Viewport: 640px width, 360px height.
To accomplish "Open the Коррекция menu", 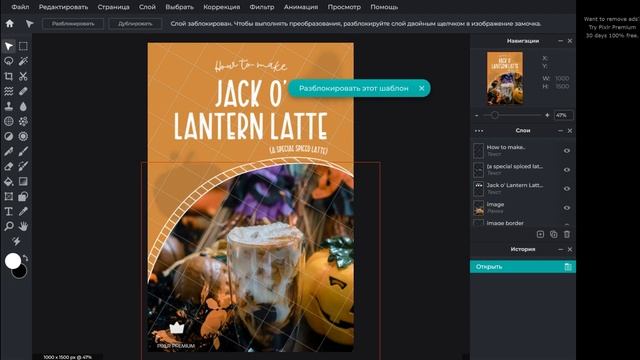I will [x=222, y=7].
